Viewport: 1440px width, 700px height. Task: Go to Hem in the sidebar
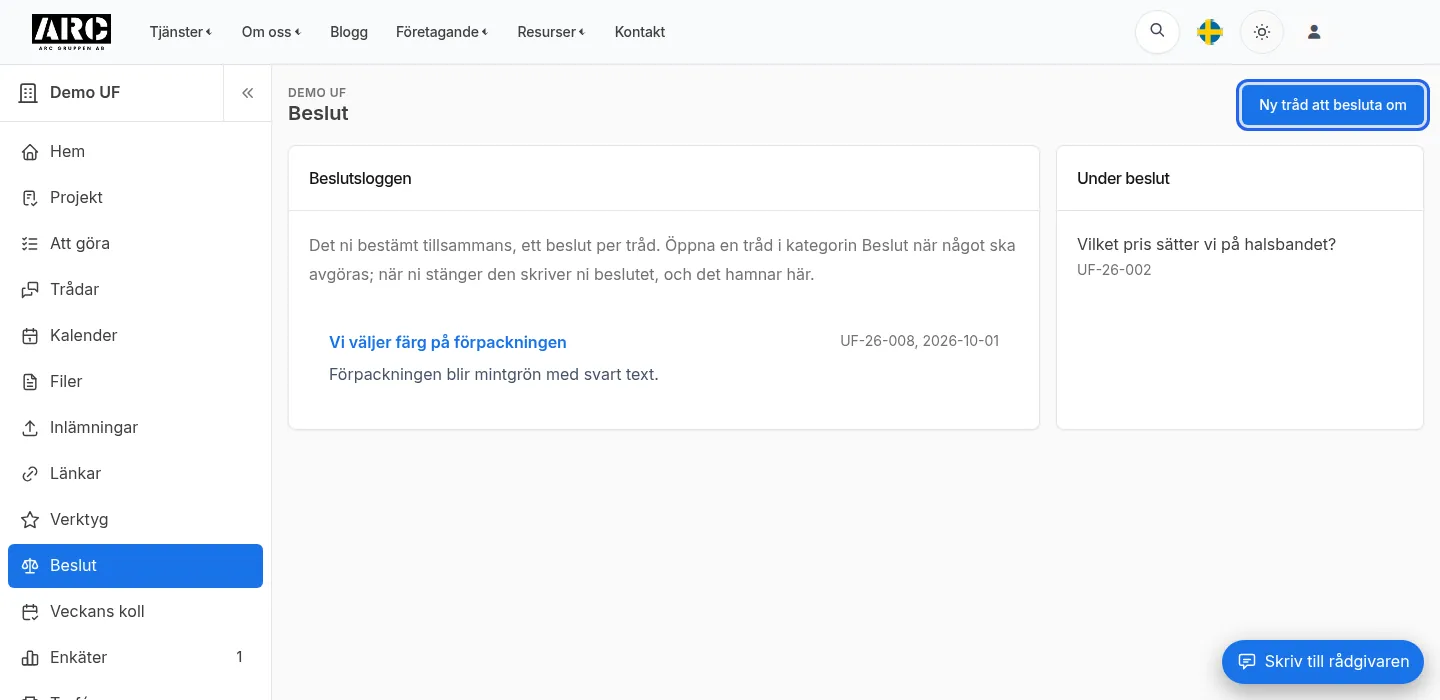(x=135, y=152)
